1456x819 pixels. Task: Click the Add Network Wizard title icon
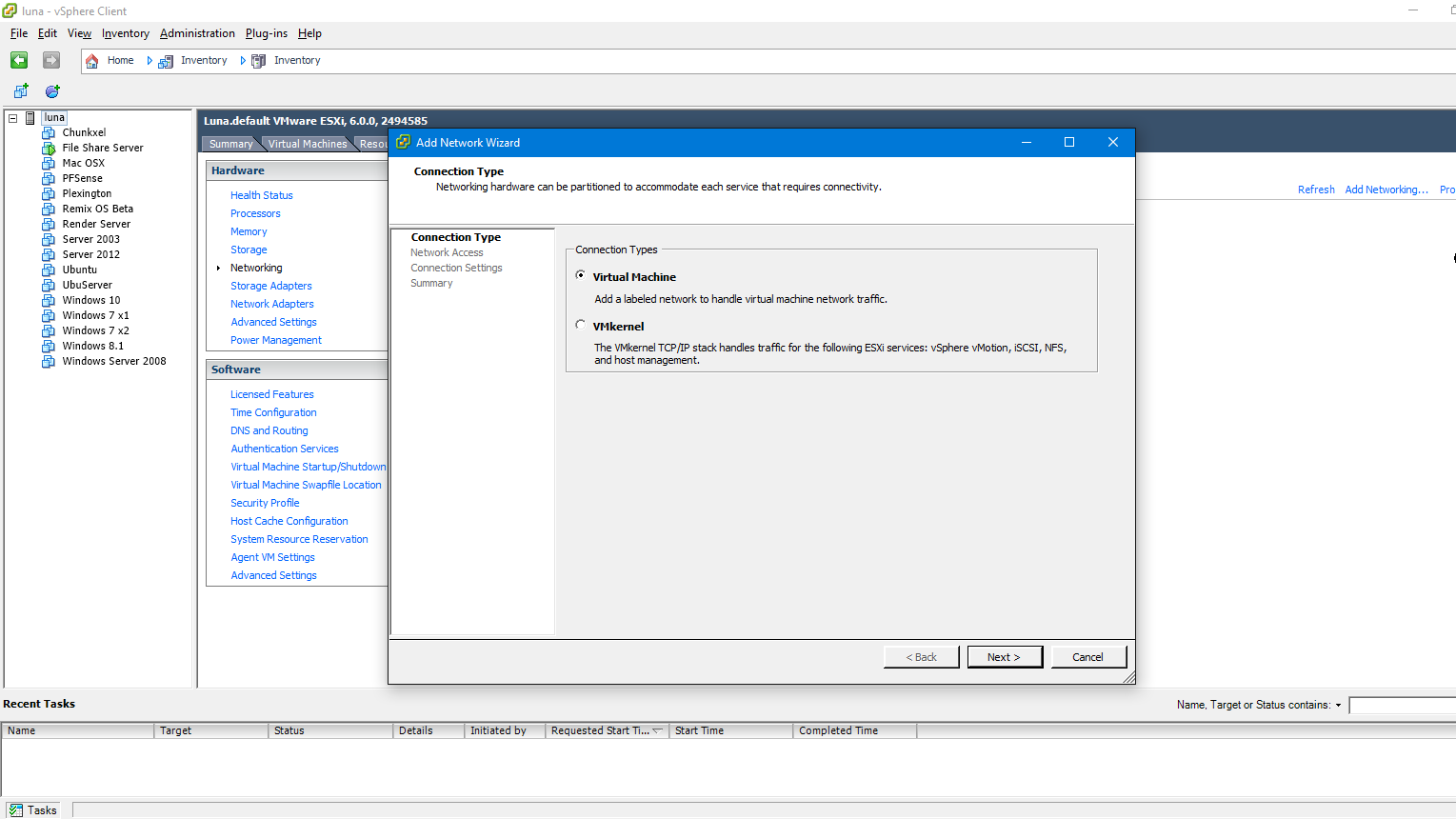point(404,143)
